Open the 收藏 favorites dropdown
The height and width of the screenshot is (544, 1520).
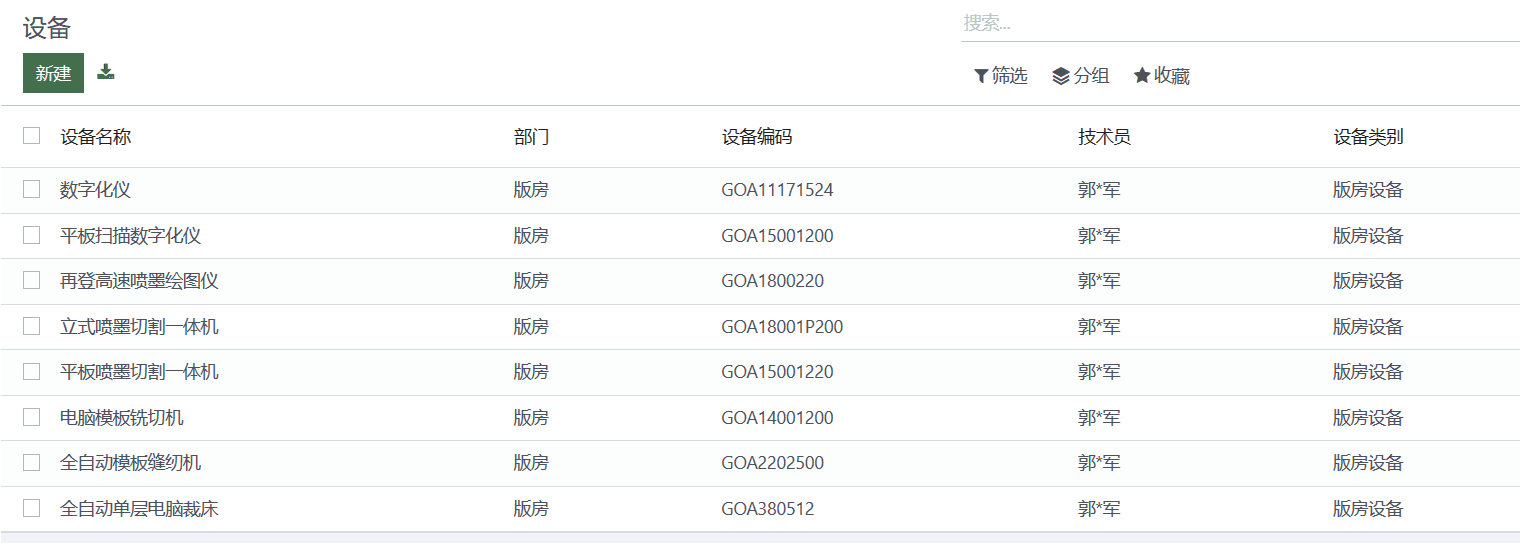(1162, 76)
